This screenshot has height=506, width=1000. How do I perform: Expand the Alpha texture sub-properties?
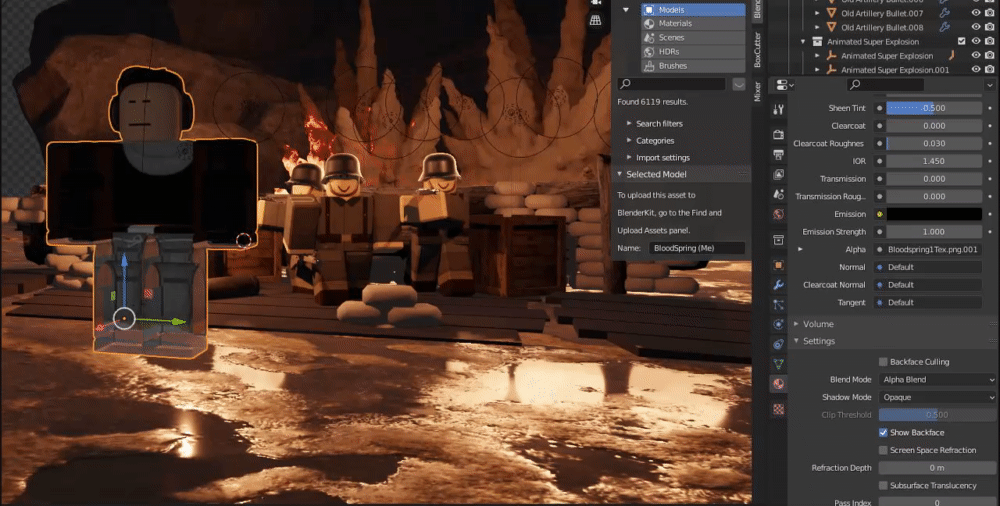tap(800, 249)
